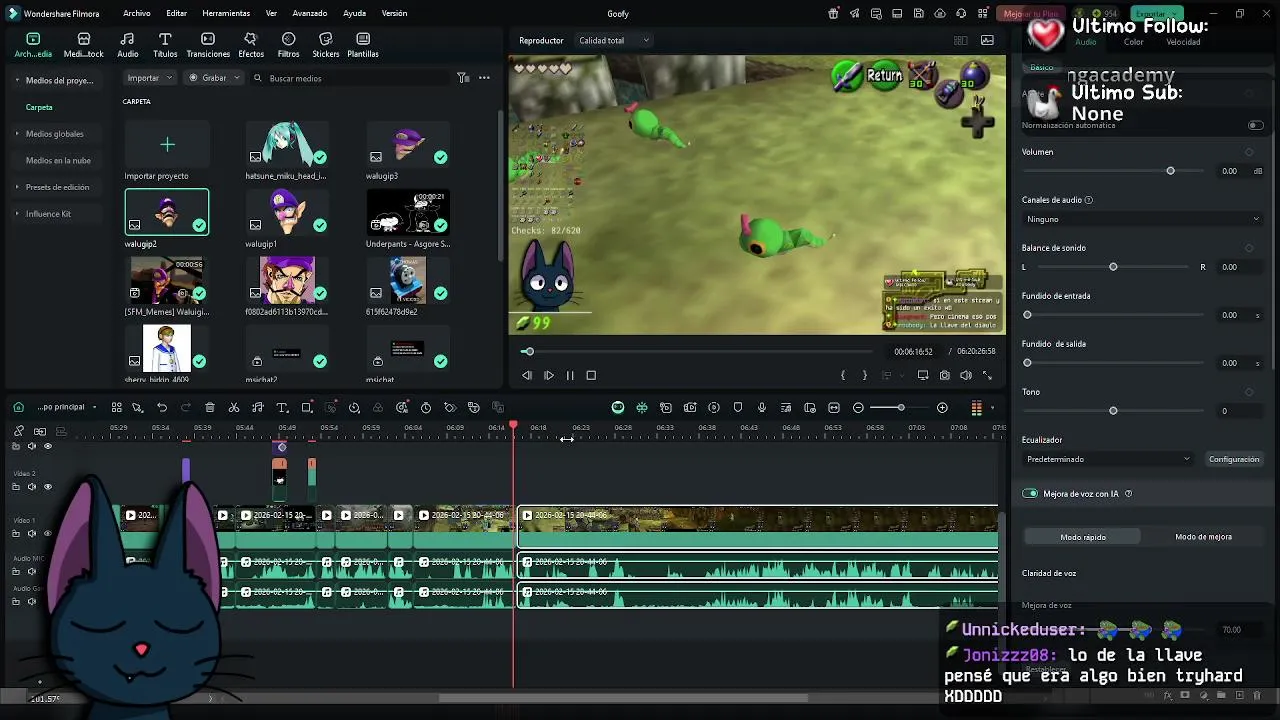
Task: Open the Herramientas menu
Action: pos(226,14)
